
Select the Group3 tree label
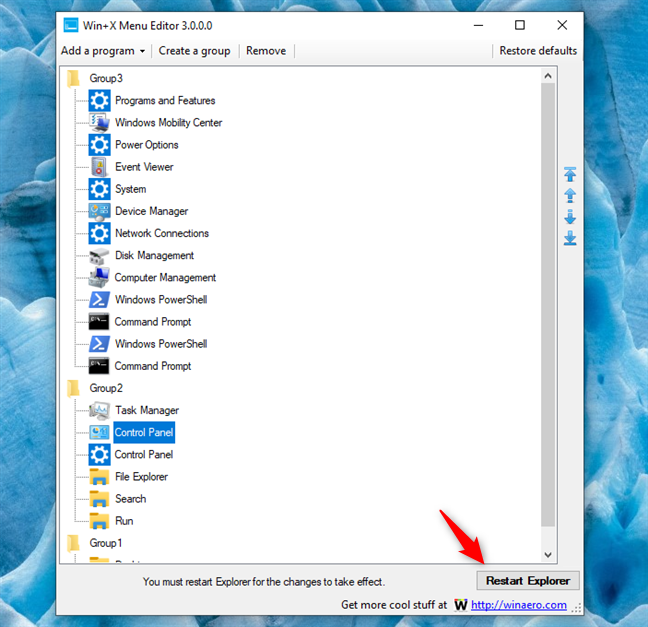[106, 78]
